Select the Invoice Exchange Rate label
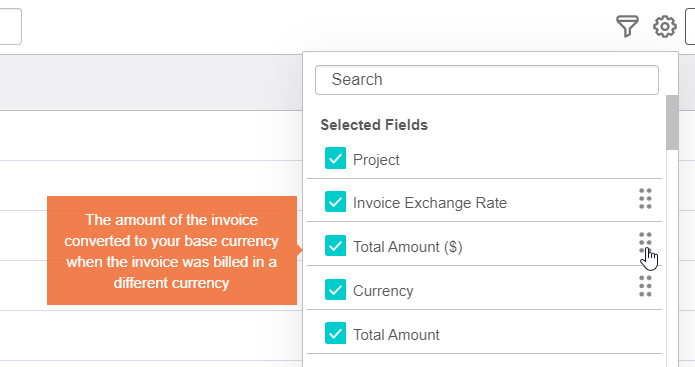This screenshot has height=367, width=695. (x=430, y=203)
